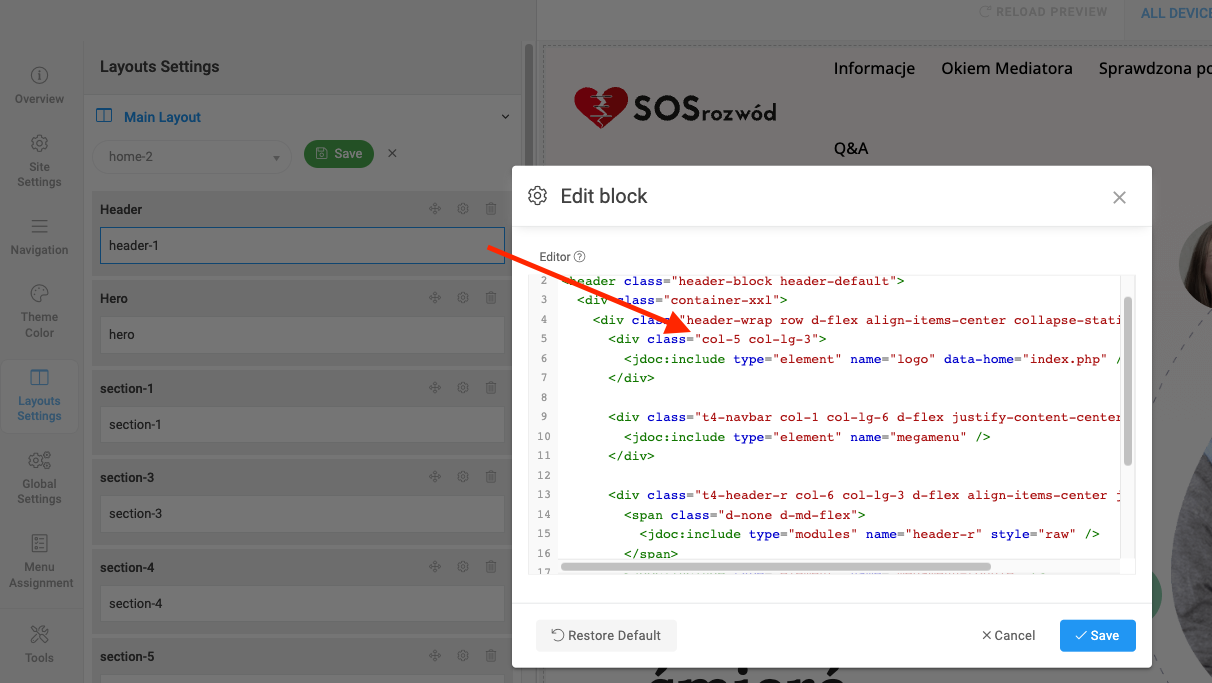This screenshot has width=1212, height=683.
Task: Open Menu Assignment in the sidebar
Action: (41, 562)
